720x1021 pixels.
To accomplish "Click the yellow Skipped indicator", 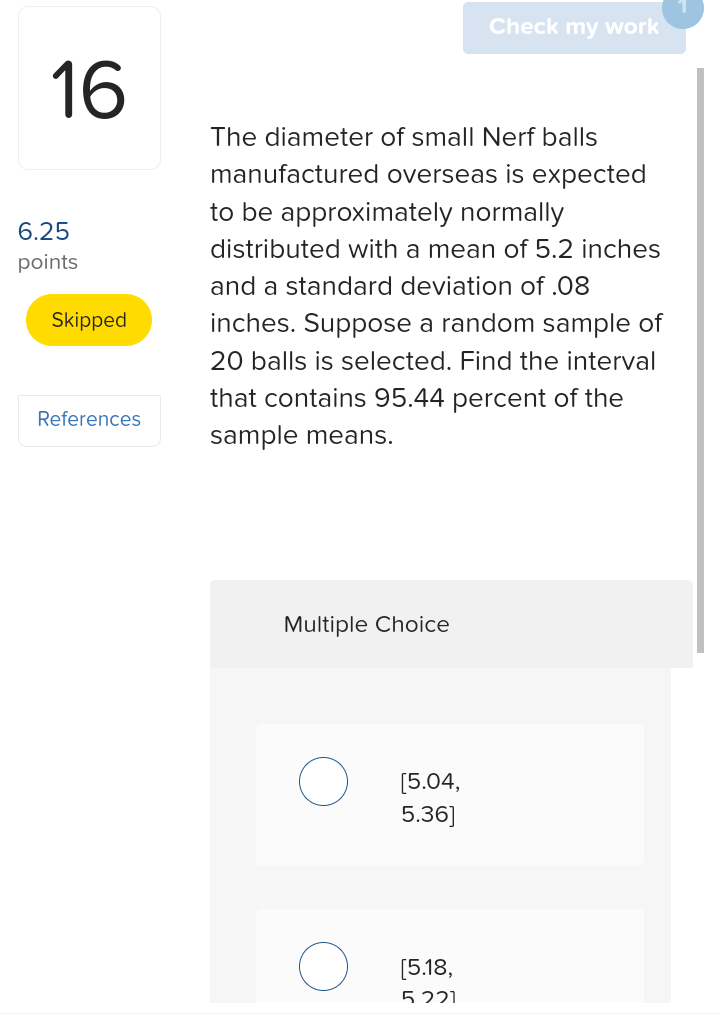I will 88,320.
